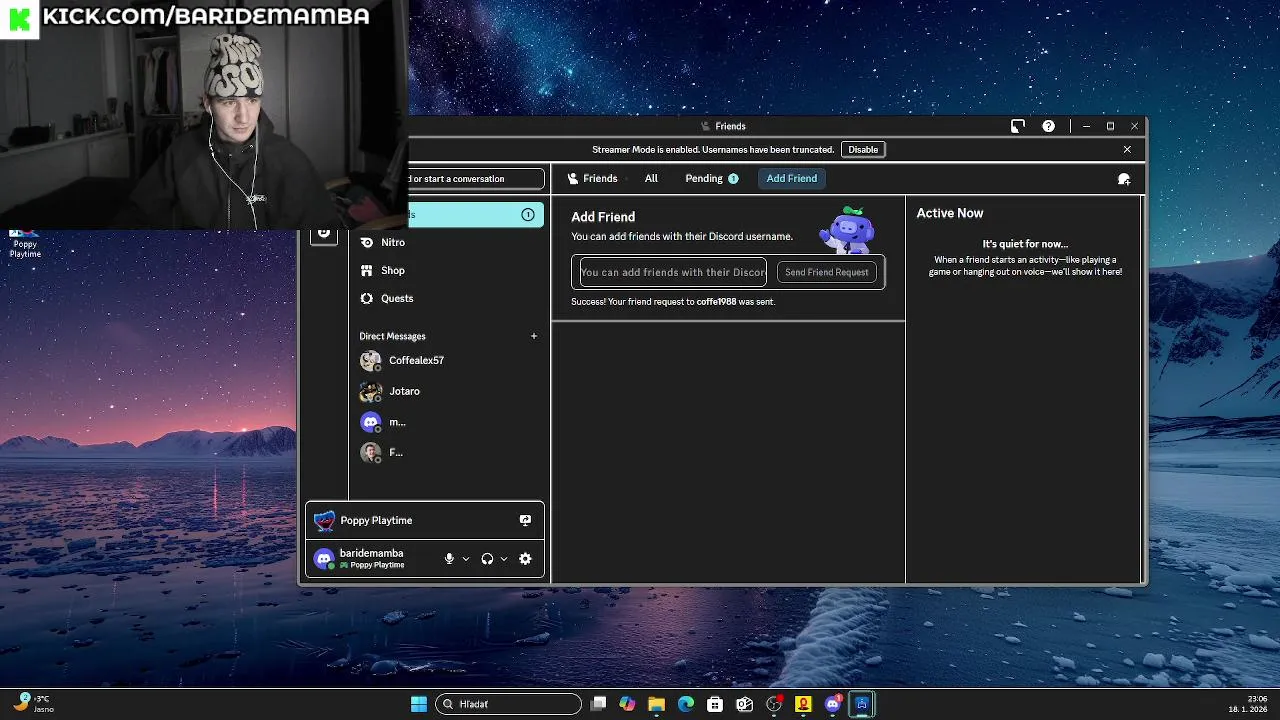Image resolution: width=1280 pixels, height=720 pixels.
Task: Click Send Friend Request button
Action: coord(827,272)
